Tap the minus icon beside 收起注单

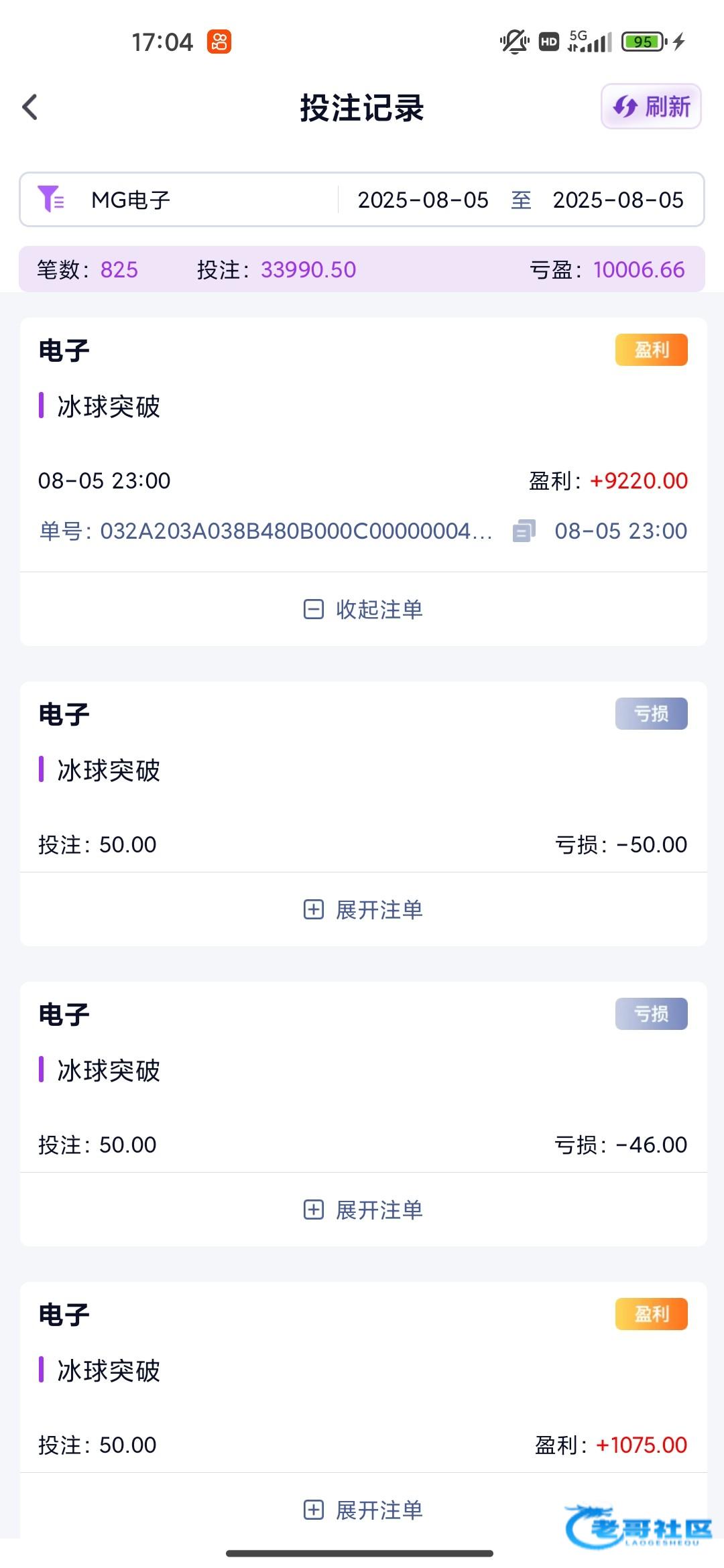313,609
